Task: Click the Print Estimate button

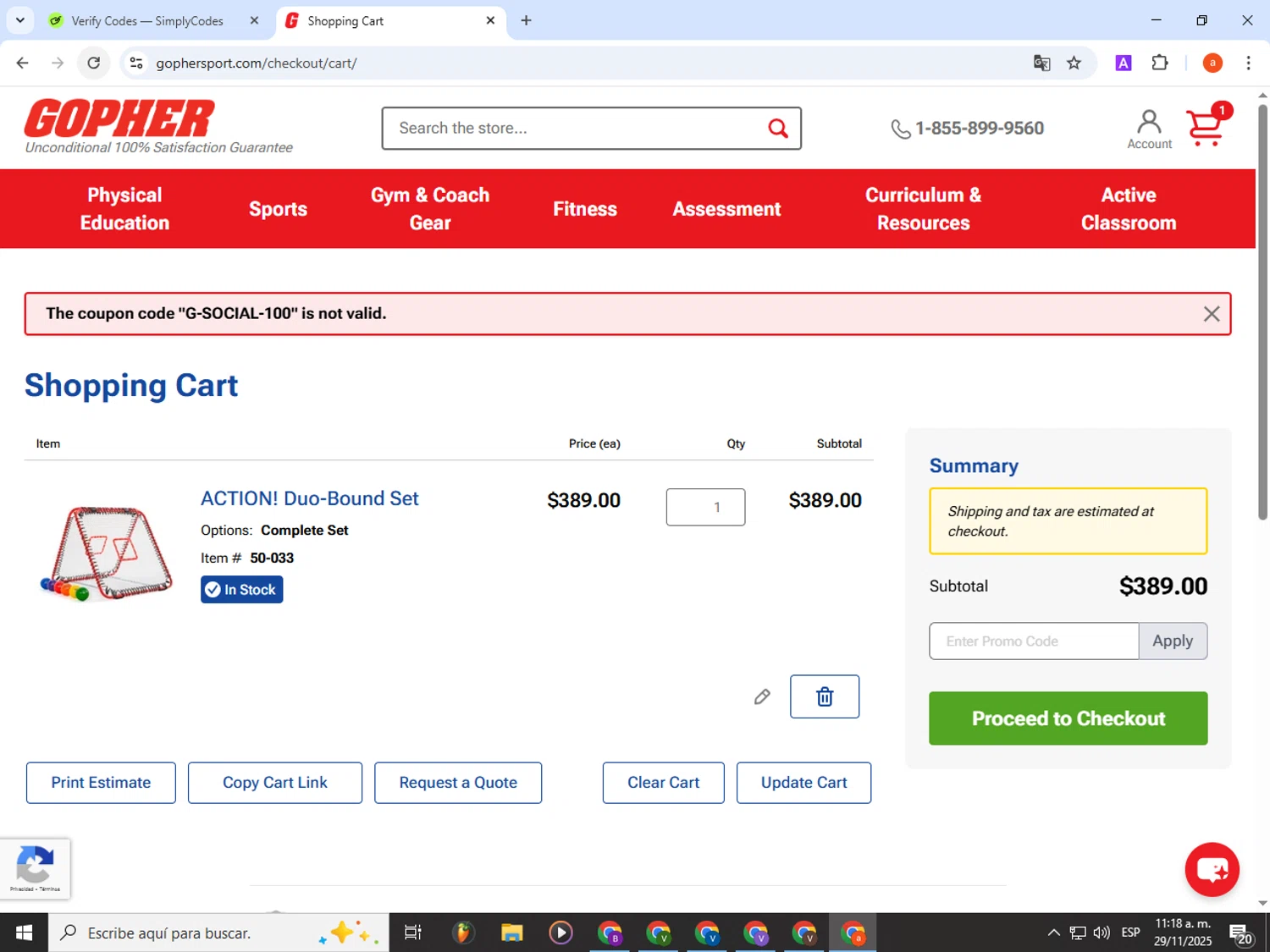Action: point(101,783)
